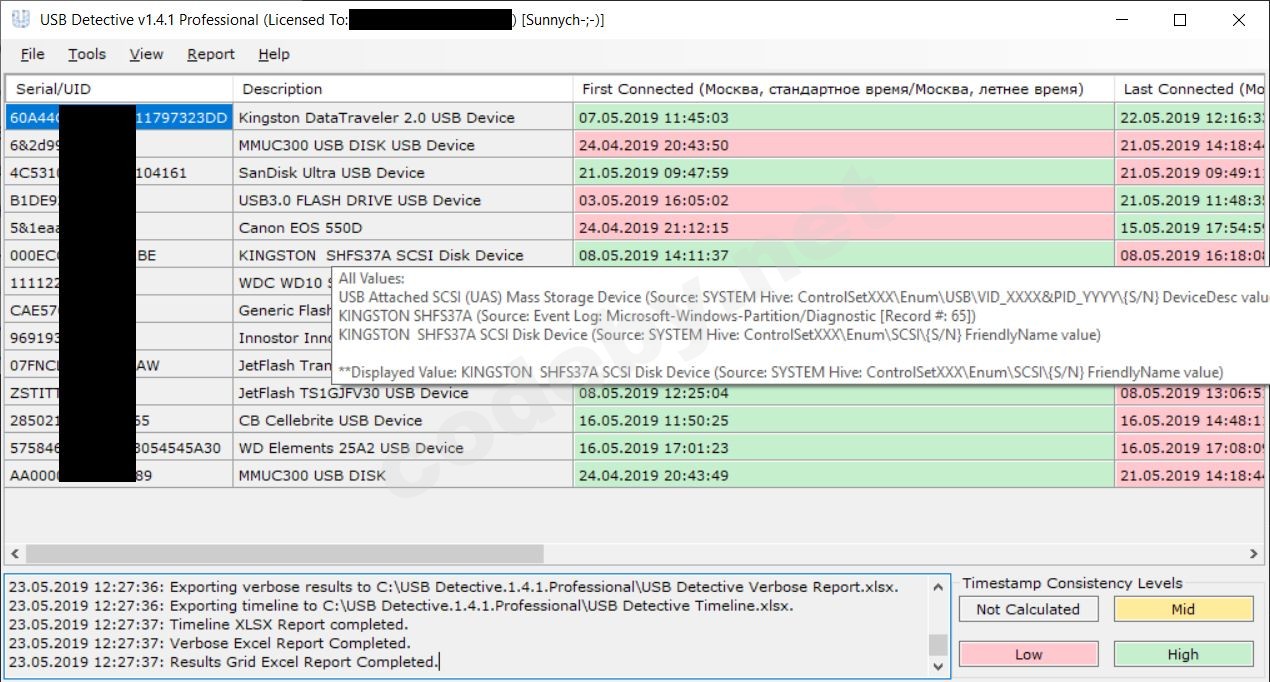Select the WD Elements 25A2 USB Device description
The height and width of the screenshot is (682, 1270).
coord(403,448)
